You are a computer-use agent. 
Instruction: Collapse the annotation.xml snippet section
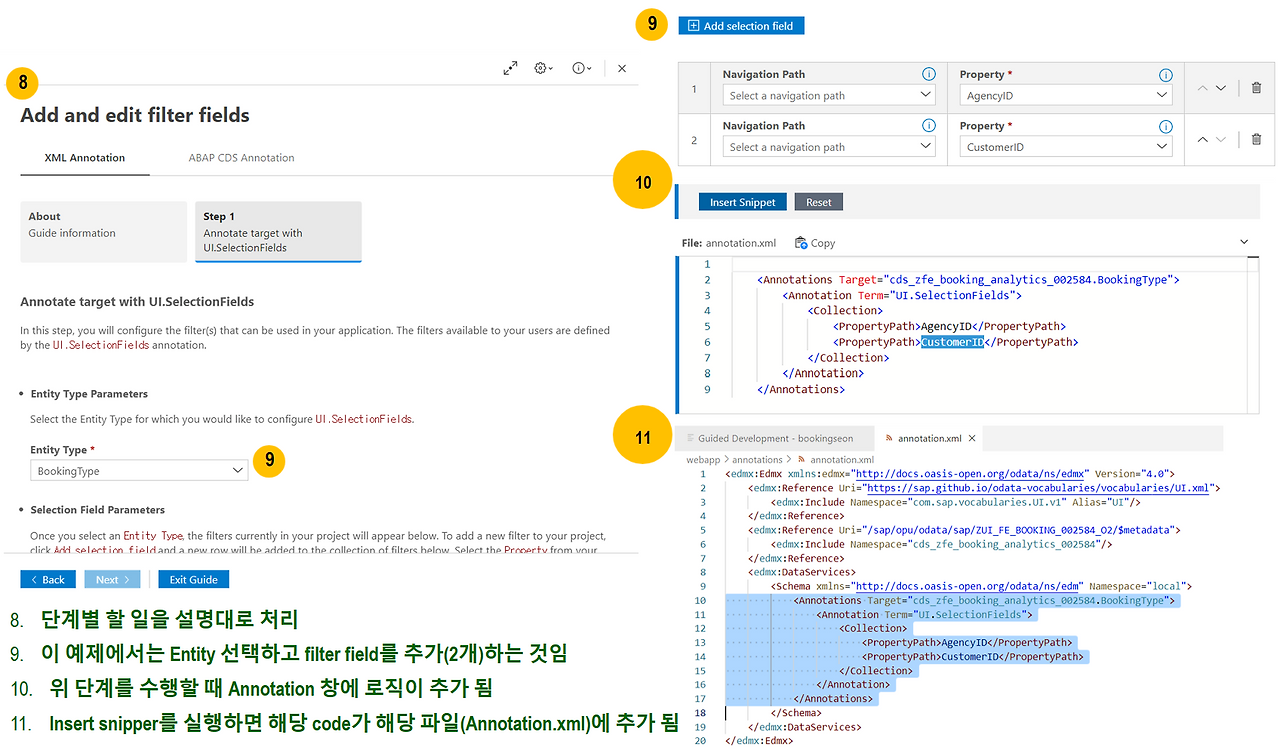pos(1244,242)
